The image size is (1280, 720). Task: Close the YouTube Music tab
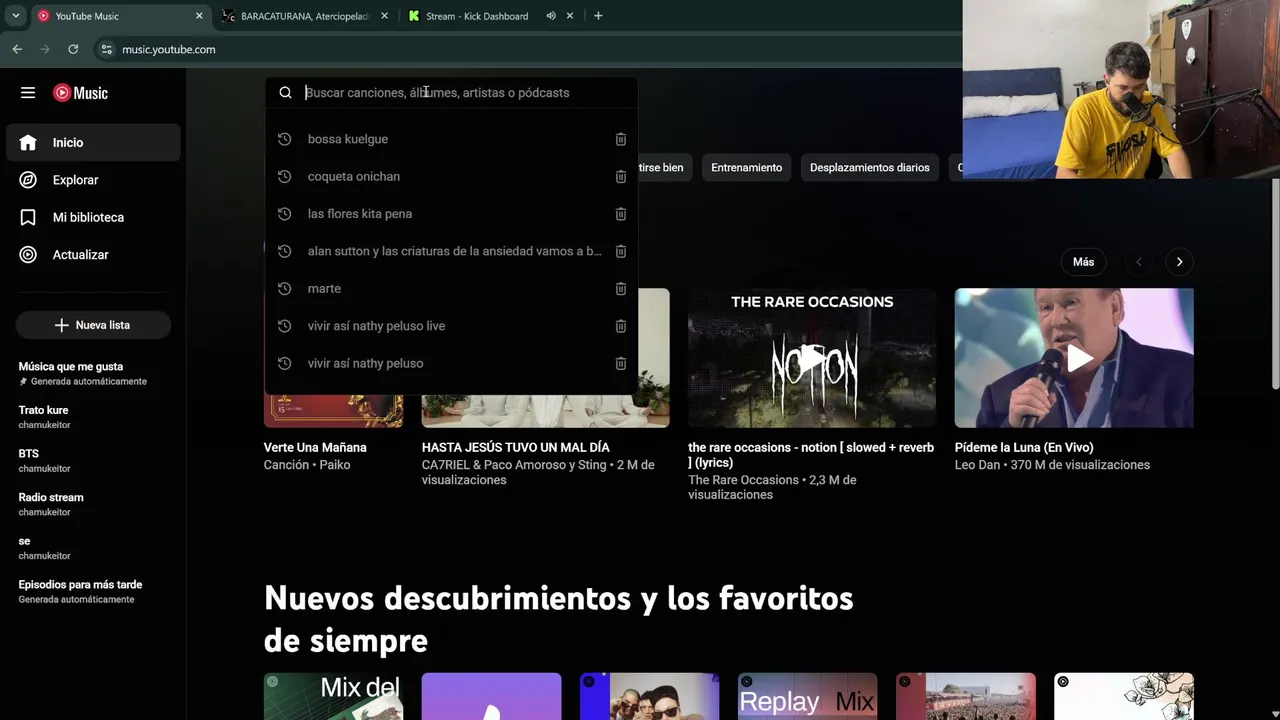[199, 16]
